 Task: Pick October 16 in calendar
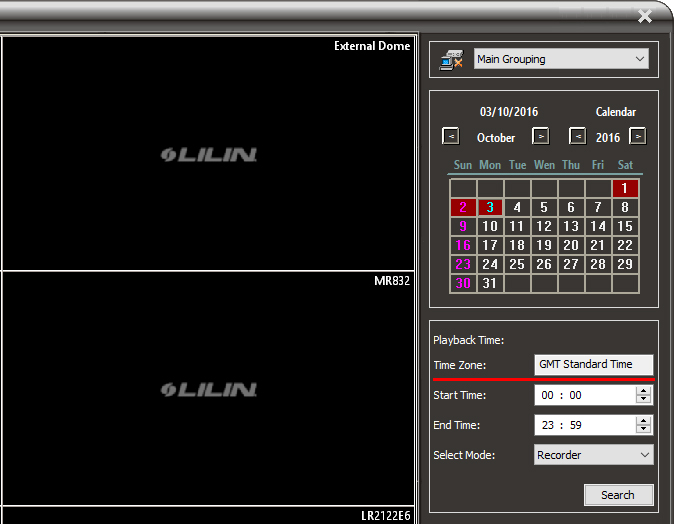pos(463,245)
